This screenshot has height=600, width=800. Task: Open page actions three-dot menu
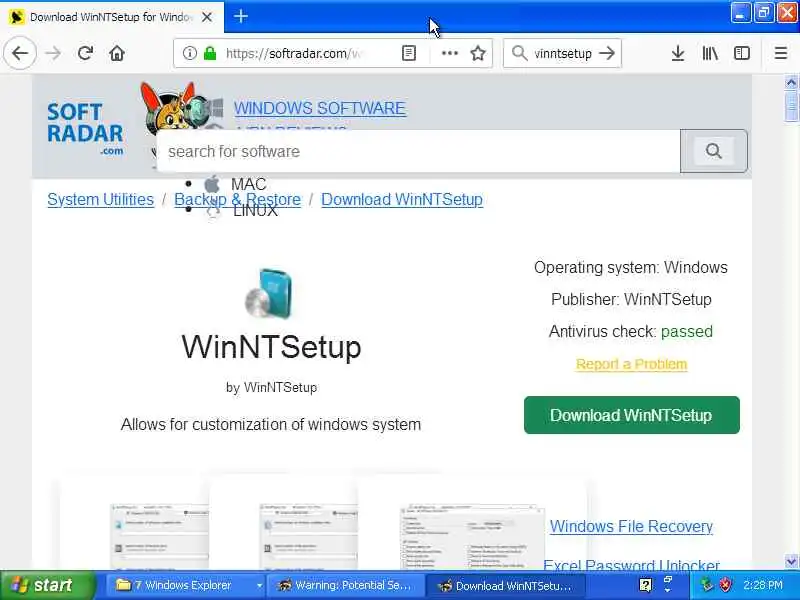[x=449, y=53]
